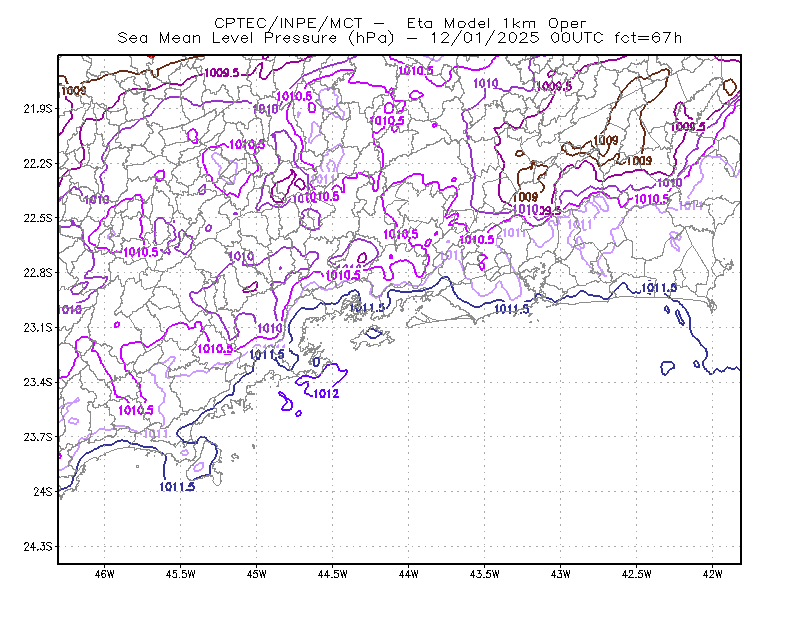Viewport: 800px width, 618px height.
Task: Click the 43.5W longitude axis label
Action: click(x=484, y=574)
